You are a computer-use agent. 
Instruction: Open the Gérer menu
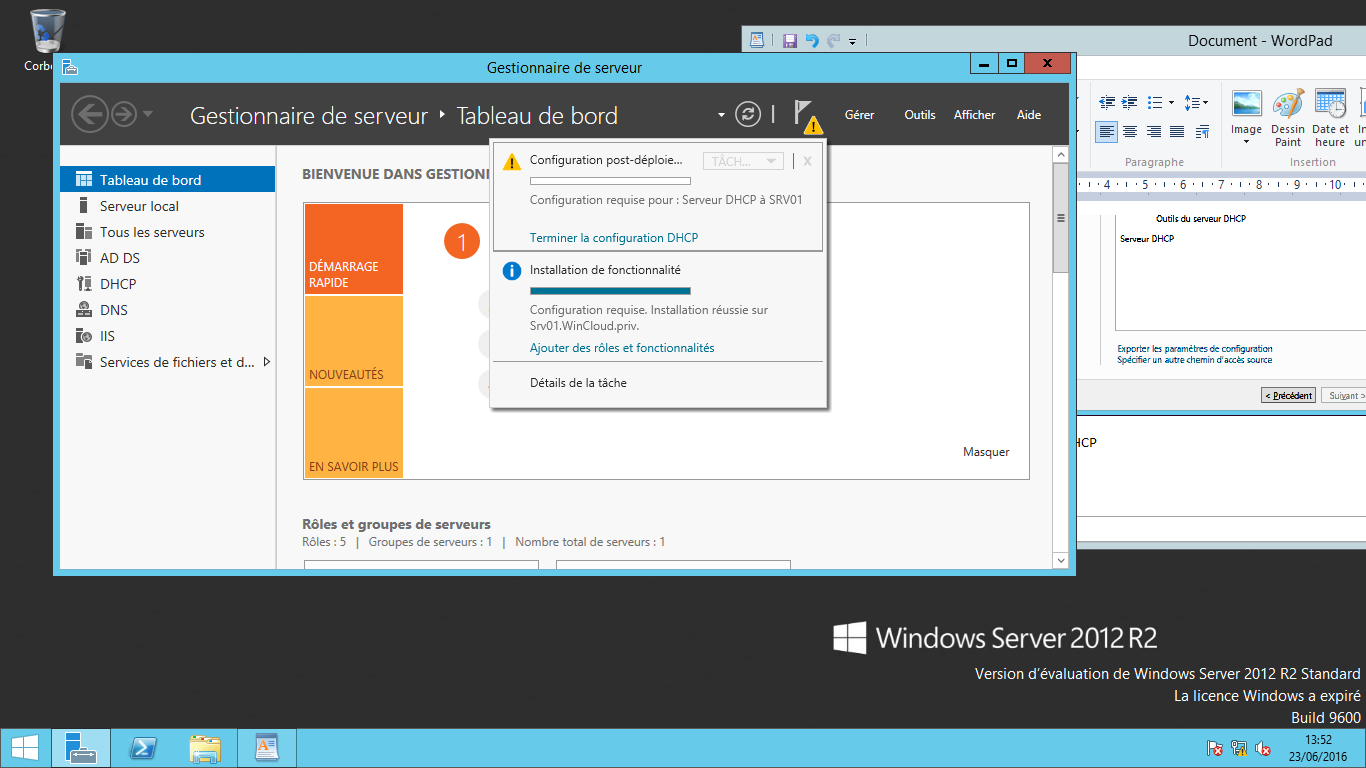(859, 115)
